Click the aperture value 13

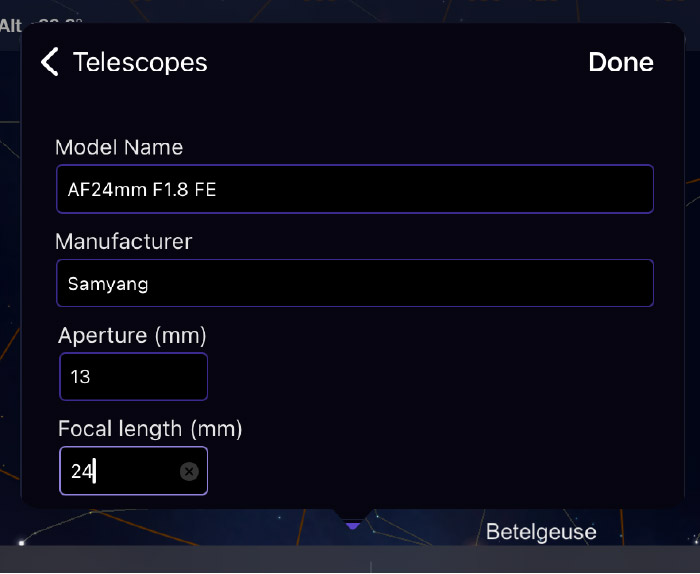(x=80, y=377)
